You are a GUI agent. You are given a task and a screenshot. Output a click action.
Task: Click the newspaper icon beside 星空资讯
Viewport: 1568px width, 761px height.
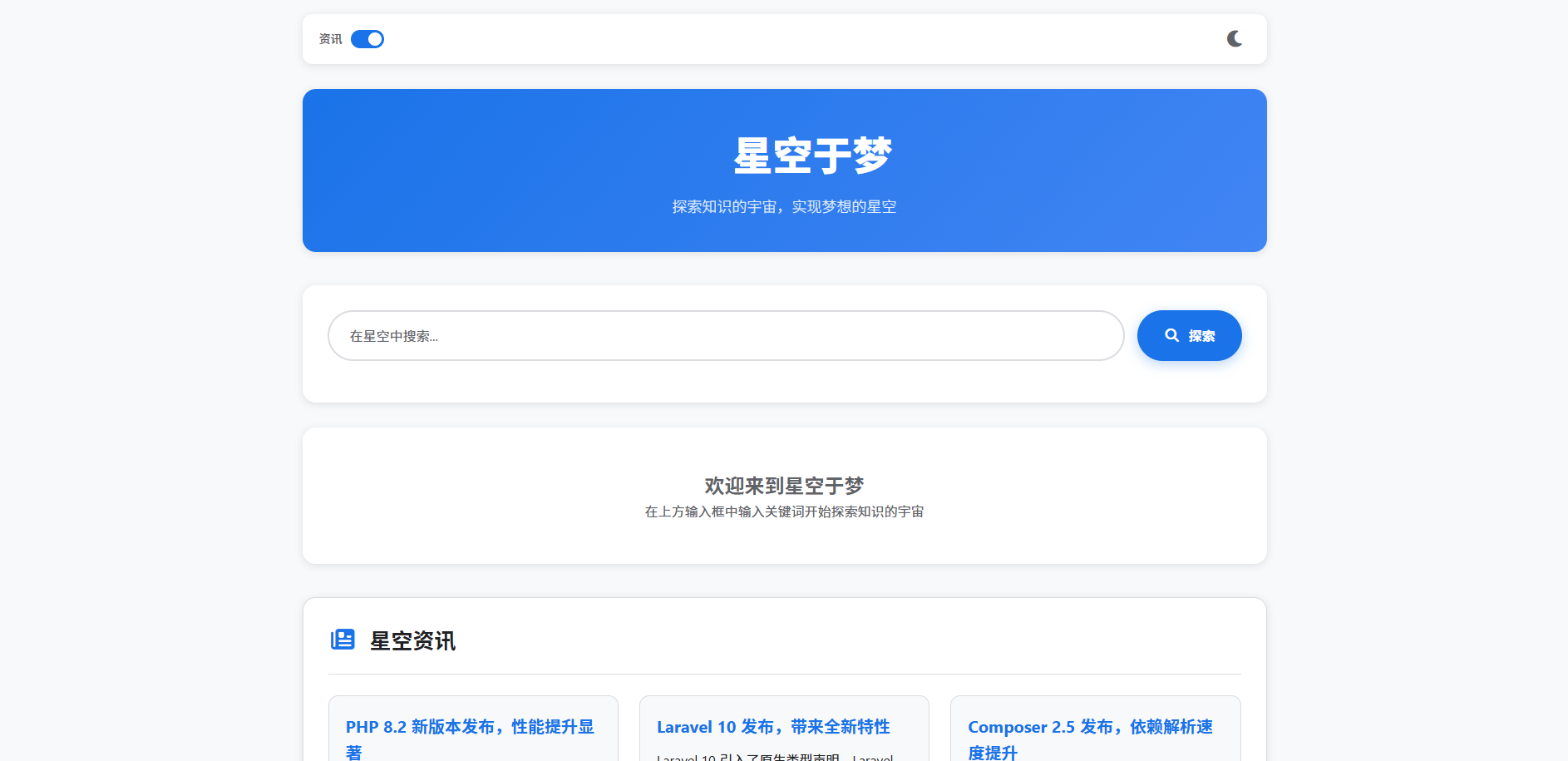(x=343, y=640)
